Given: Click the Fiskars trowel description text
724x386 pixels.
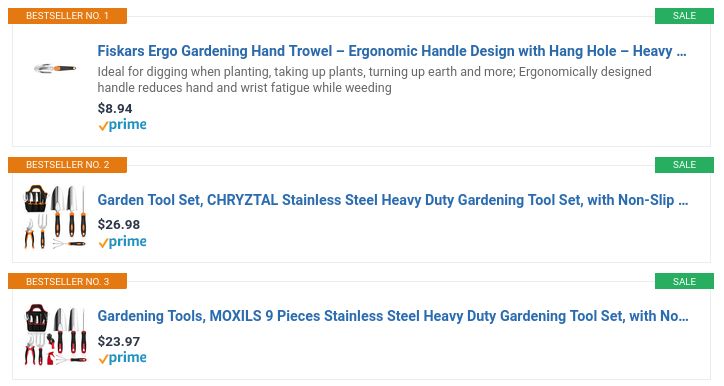Looking at the screenshot, I should coord(374,79).
